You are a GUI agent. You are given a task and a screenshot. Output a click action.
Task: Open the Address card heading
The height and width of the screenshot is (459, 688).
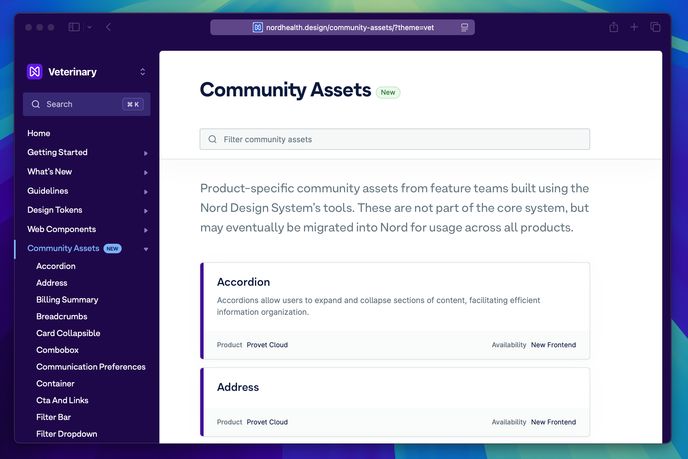(238, 387)
